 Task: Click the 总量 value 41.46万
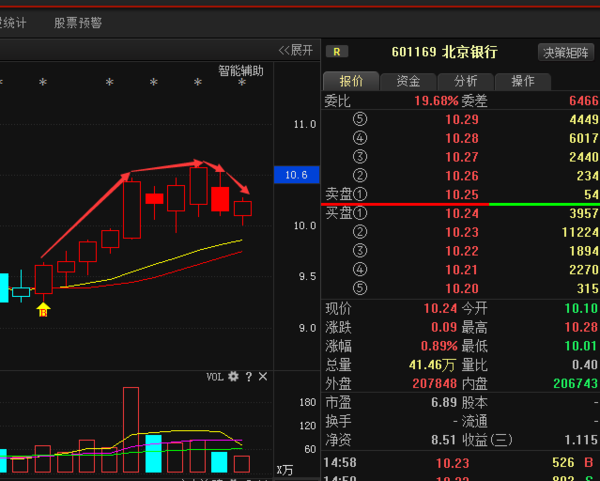pyautogui.click(x=432, y=365)
